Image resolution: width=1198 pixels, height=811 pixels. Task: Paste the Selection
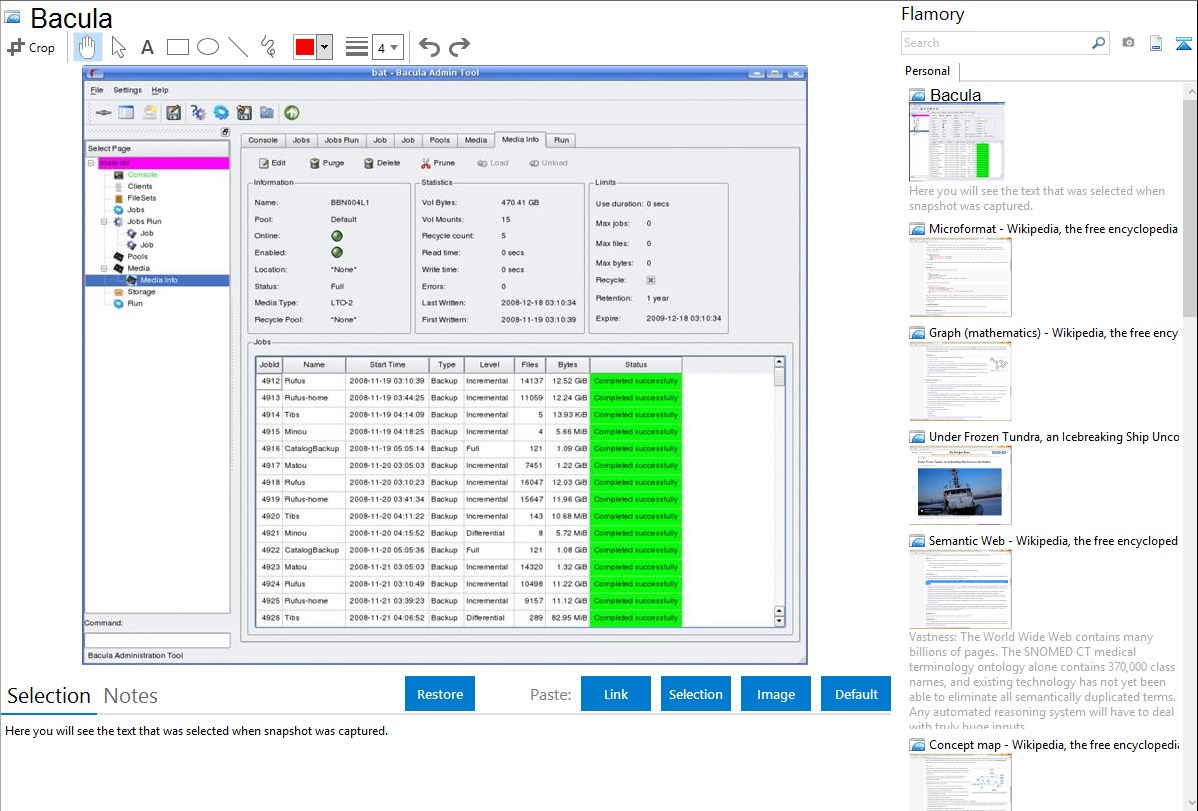tap(695, 694)
